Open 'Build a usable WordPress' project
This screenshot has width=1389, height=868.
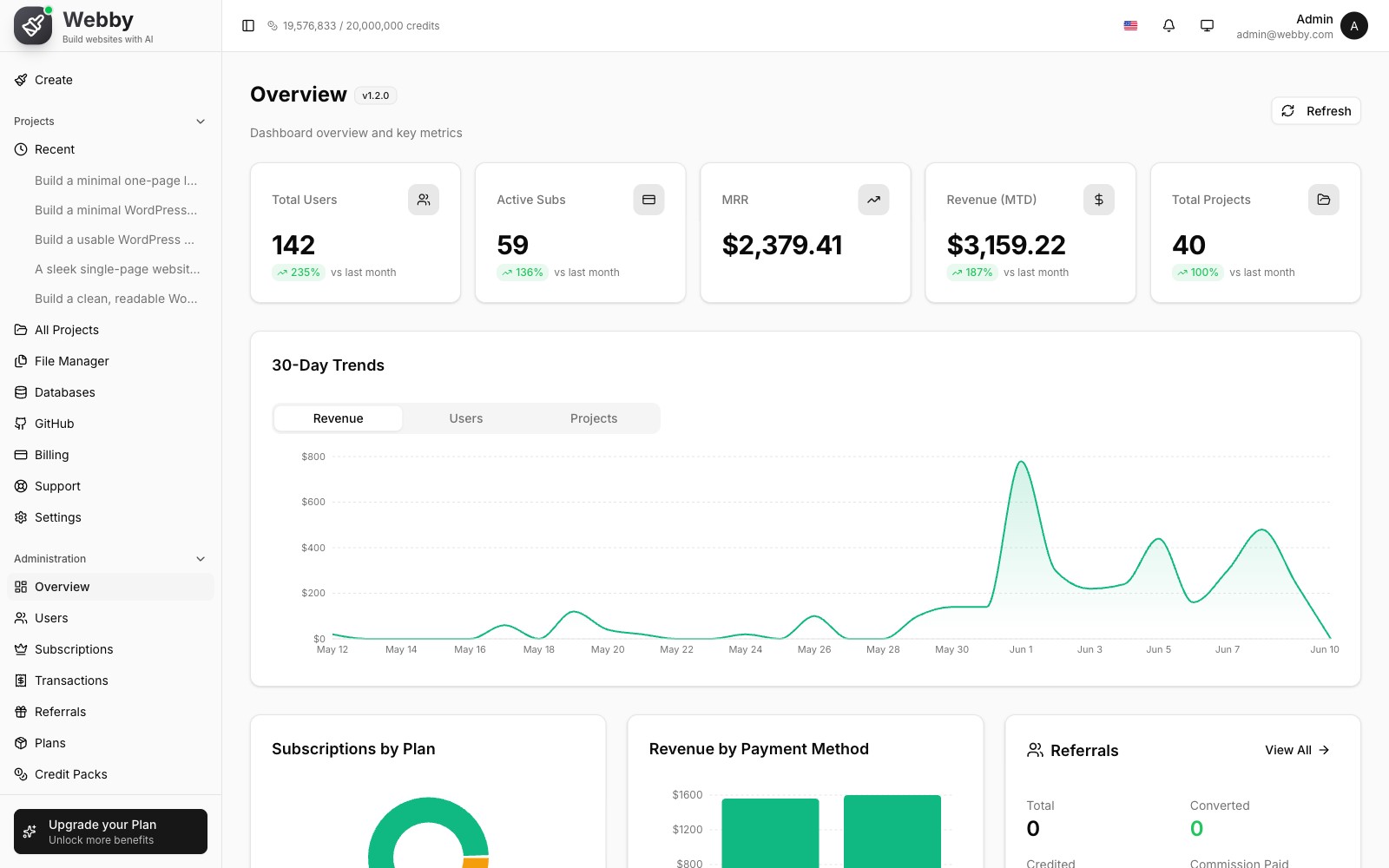tap(116, 240)
